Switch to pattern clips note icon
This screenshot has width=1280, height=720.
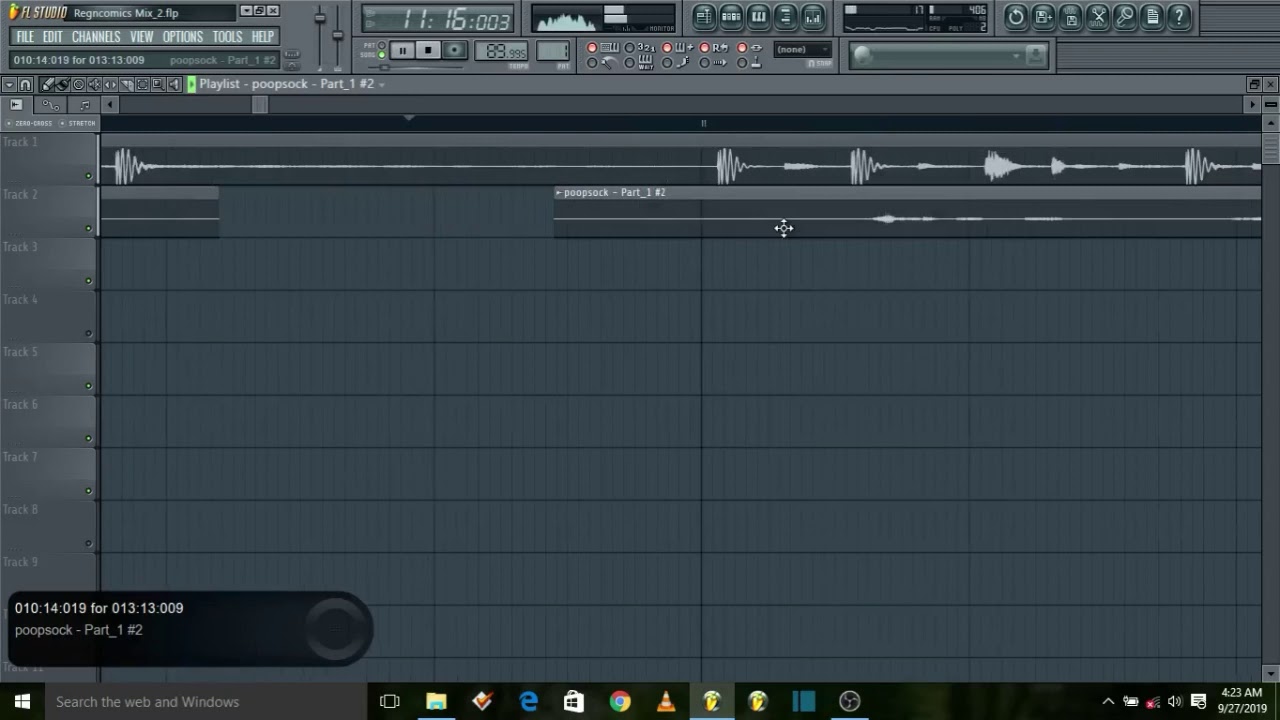tap(84, 104)
